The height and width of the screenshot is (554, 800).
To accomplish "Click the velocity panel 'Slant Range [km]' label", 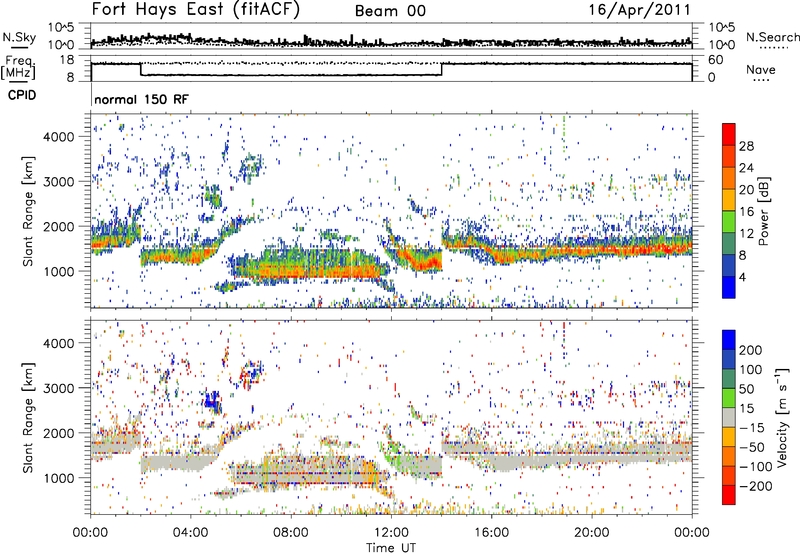I will (28, 417).
